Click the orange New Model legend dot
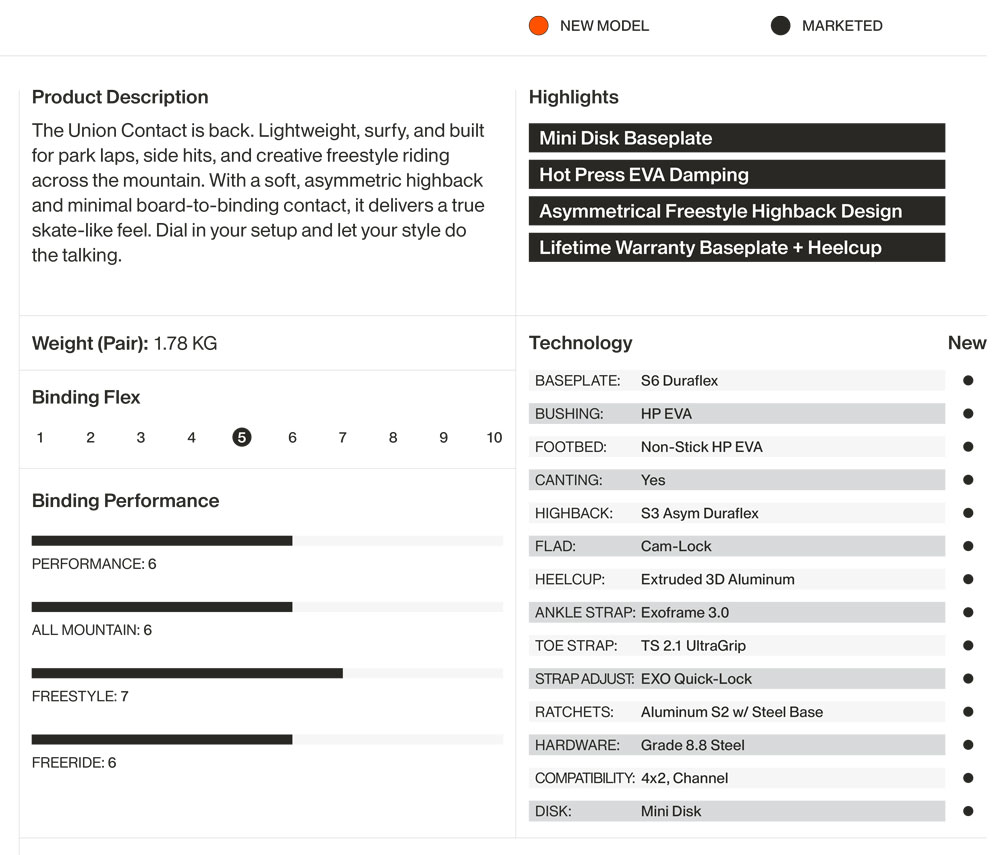The height and width of the screenshot is (855, 1000). pyautogui.click(x=538, y=26)
